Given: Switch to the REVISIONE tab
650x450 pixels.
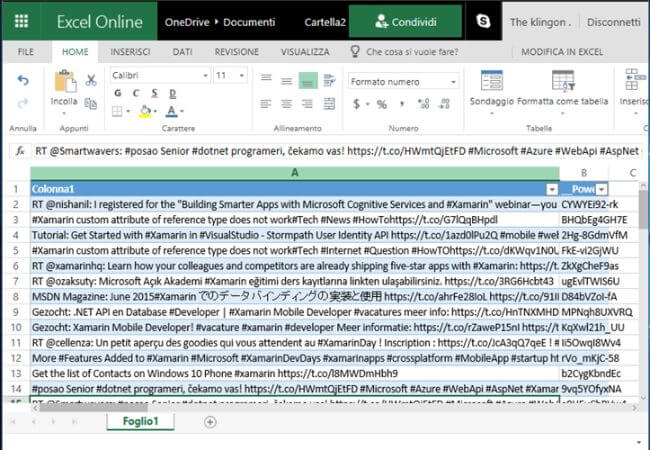Looking at the screenshot, I should click(x=237, y=52).
